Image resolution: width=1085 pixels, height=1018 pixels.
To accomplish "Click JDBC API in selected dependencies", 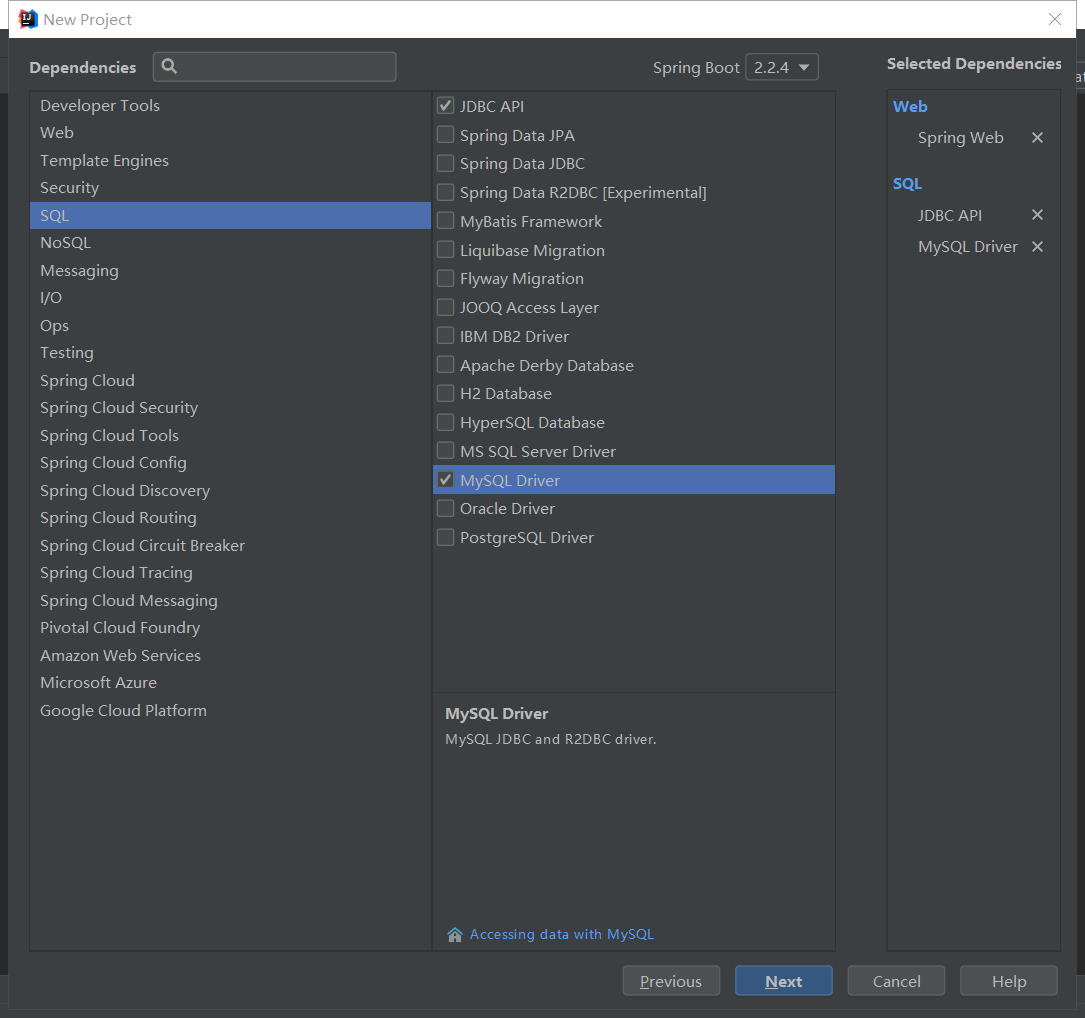I will pos(949,215).
